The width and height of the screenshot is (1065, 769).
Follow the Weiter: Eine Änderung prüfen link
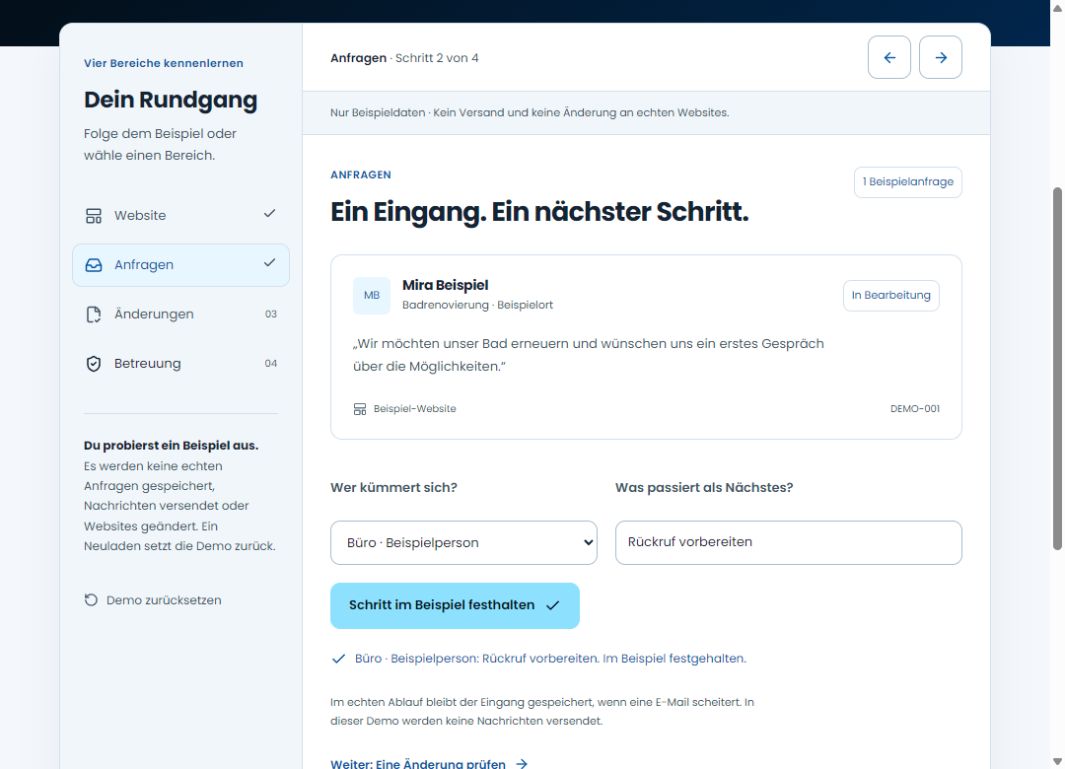coord(429,764)
